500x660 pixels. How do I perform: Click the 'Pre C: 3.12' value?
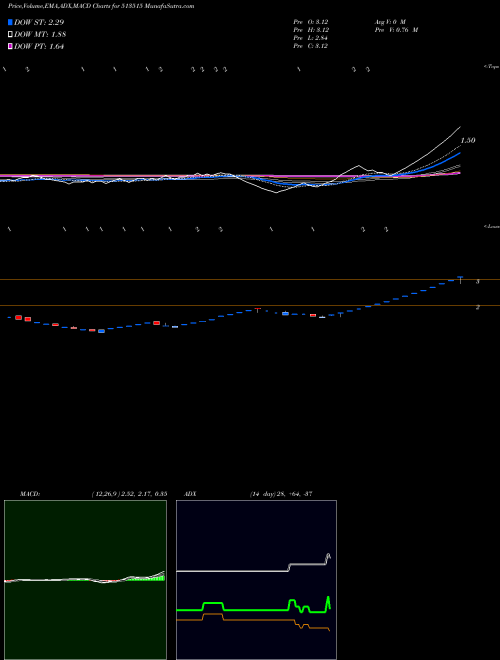tap(311, 46)
